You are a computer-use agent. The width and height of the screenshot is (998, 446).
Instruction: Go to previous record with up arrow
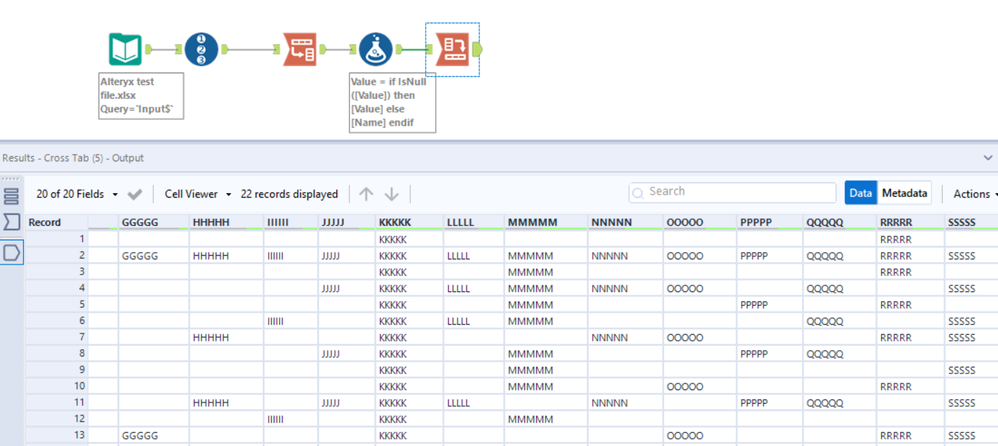366,194
